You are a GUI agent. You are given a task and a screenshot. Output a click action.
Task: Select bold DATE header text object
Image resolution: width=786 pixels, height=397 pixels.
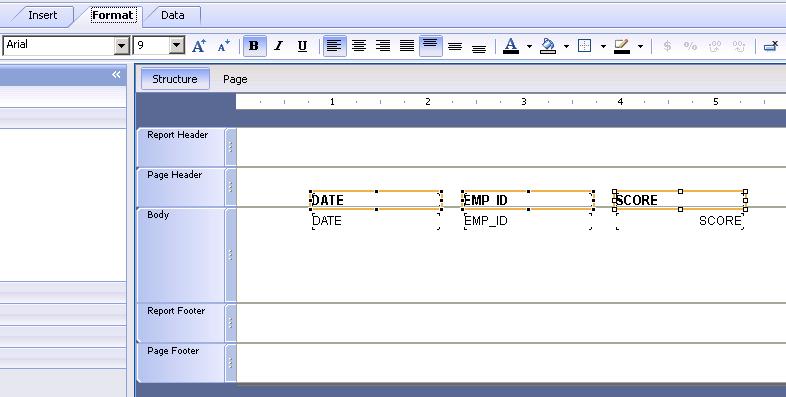[376, 200]
